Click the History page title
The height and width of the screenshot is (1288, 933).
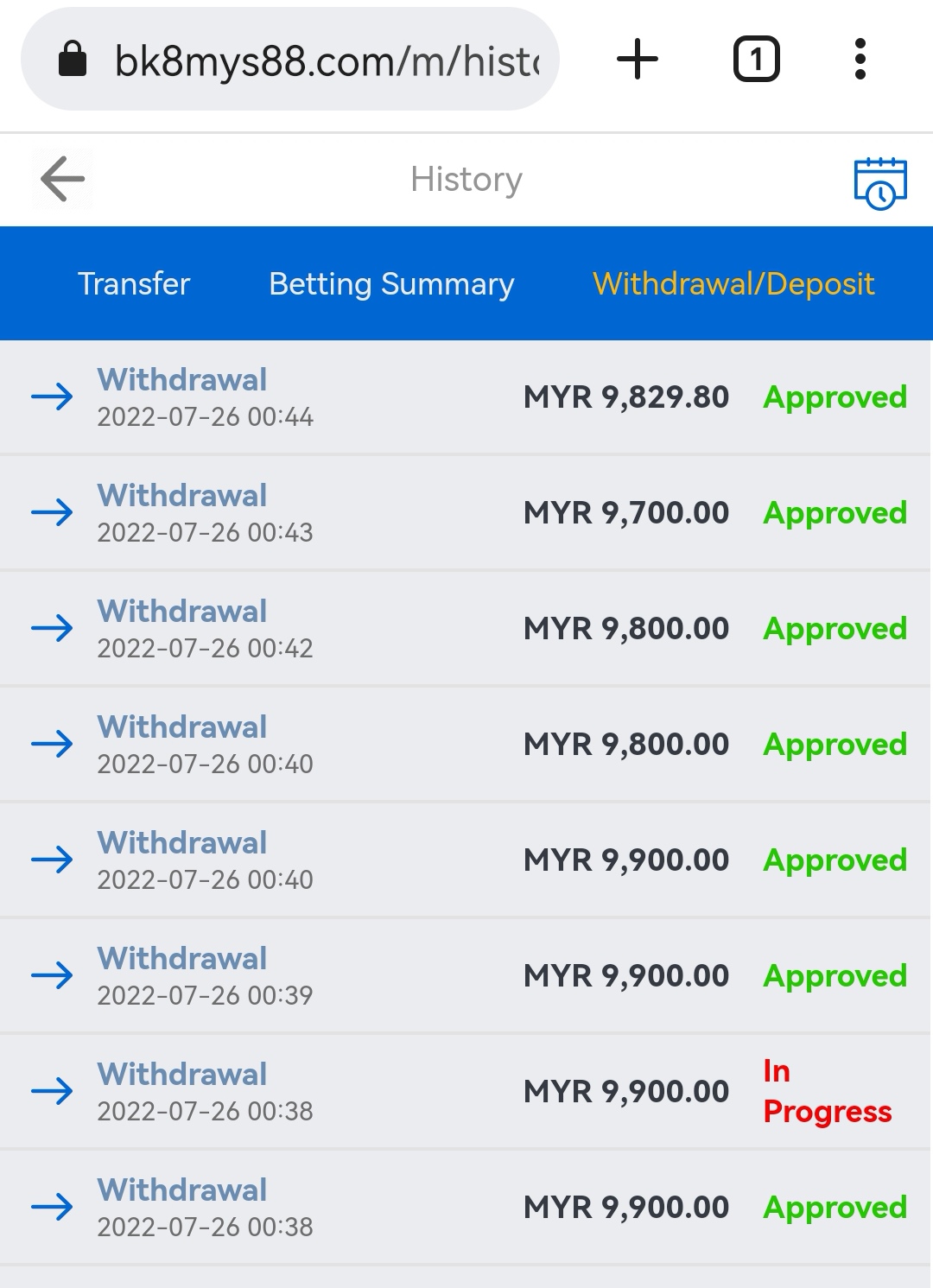coord(466,180)
